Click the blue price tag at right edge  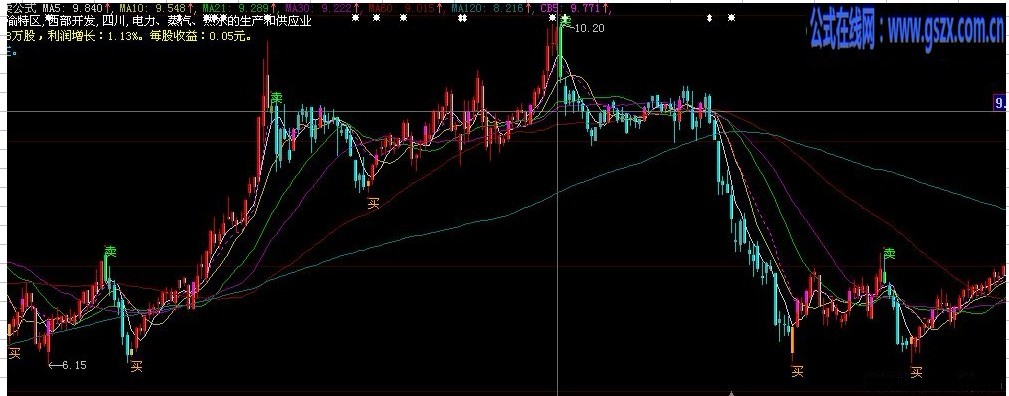(1001, 103)
